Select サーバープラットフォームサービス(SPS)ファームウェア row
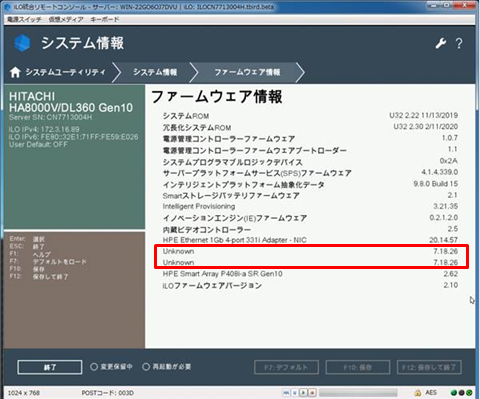Viewport: 480px width, 399px height. pos(310,173)
